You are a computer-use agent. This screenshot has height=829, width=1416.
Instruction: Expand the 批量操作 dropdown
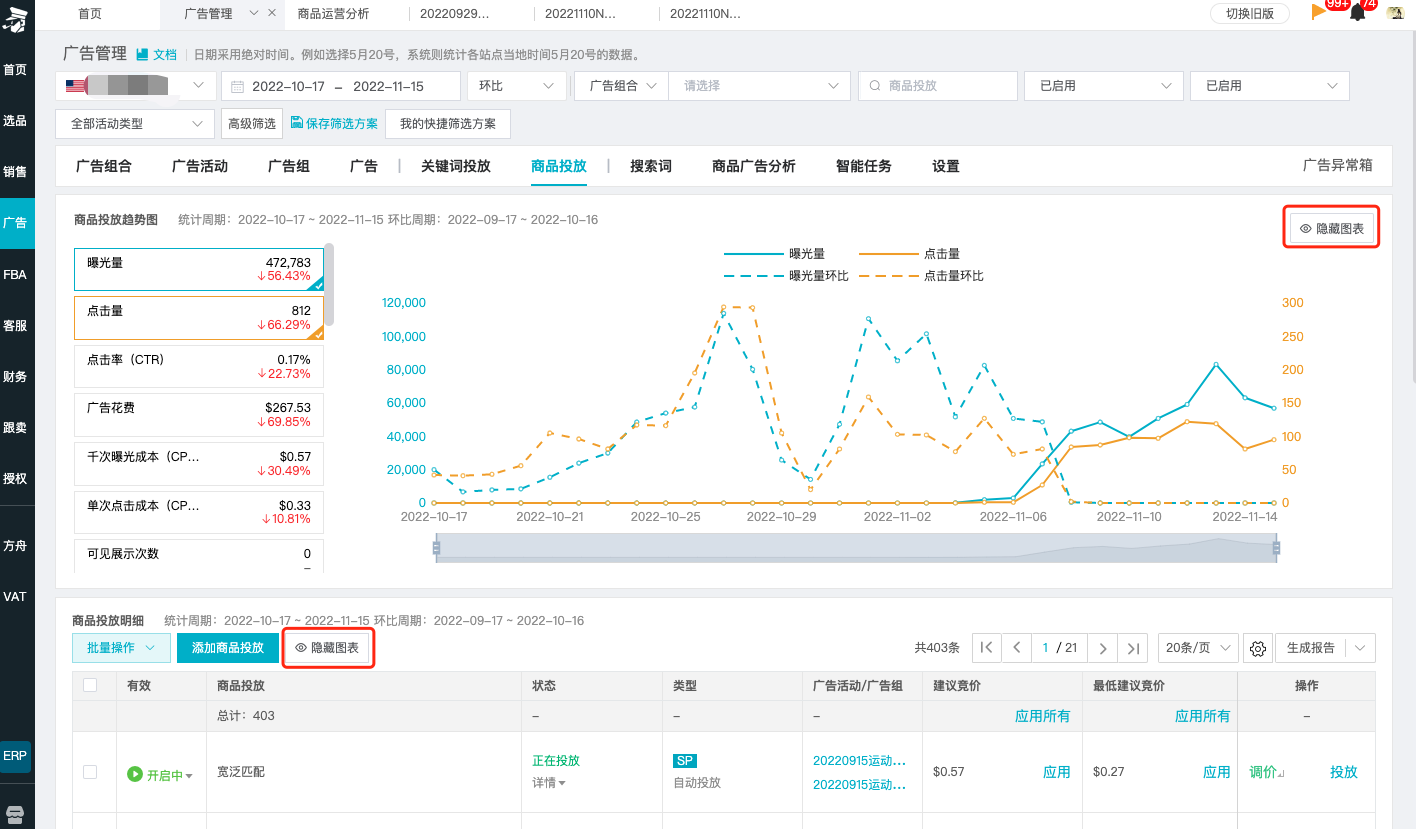click(121, 648)
